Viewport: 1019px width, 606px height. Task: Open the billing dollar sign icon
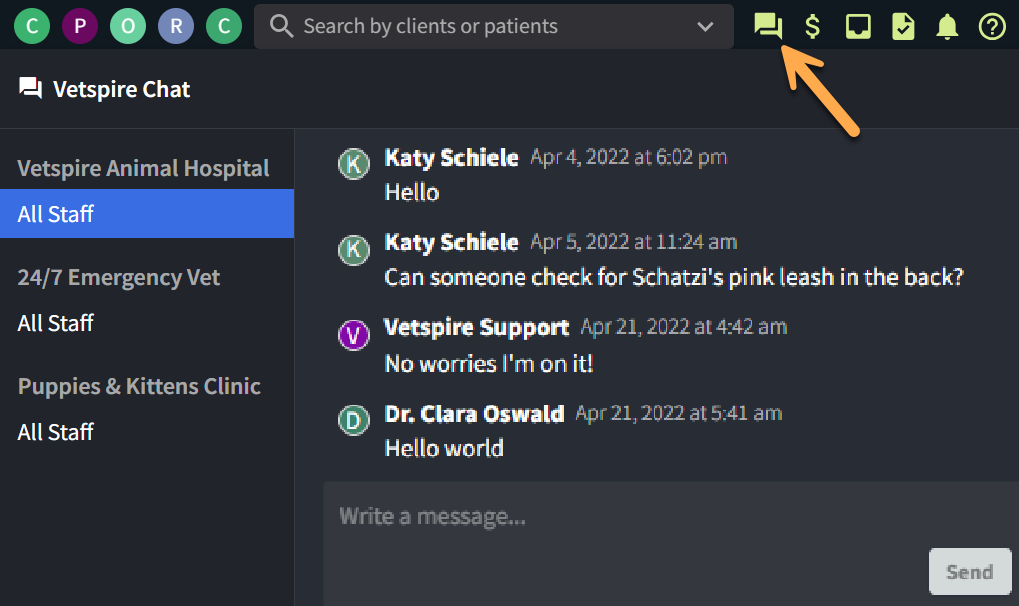(812, 26)
